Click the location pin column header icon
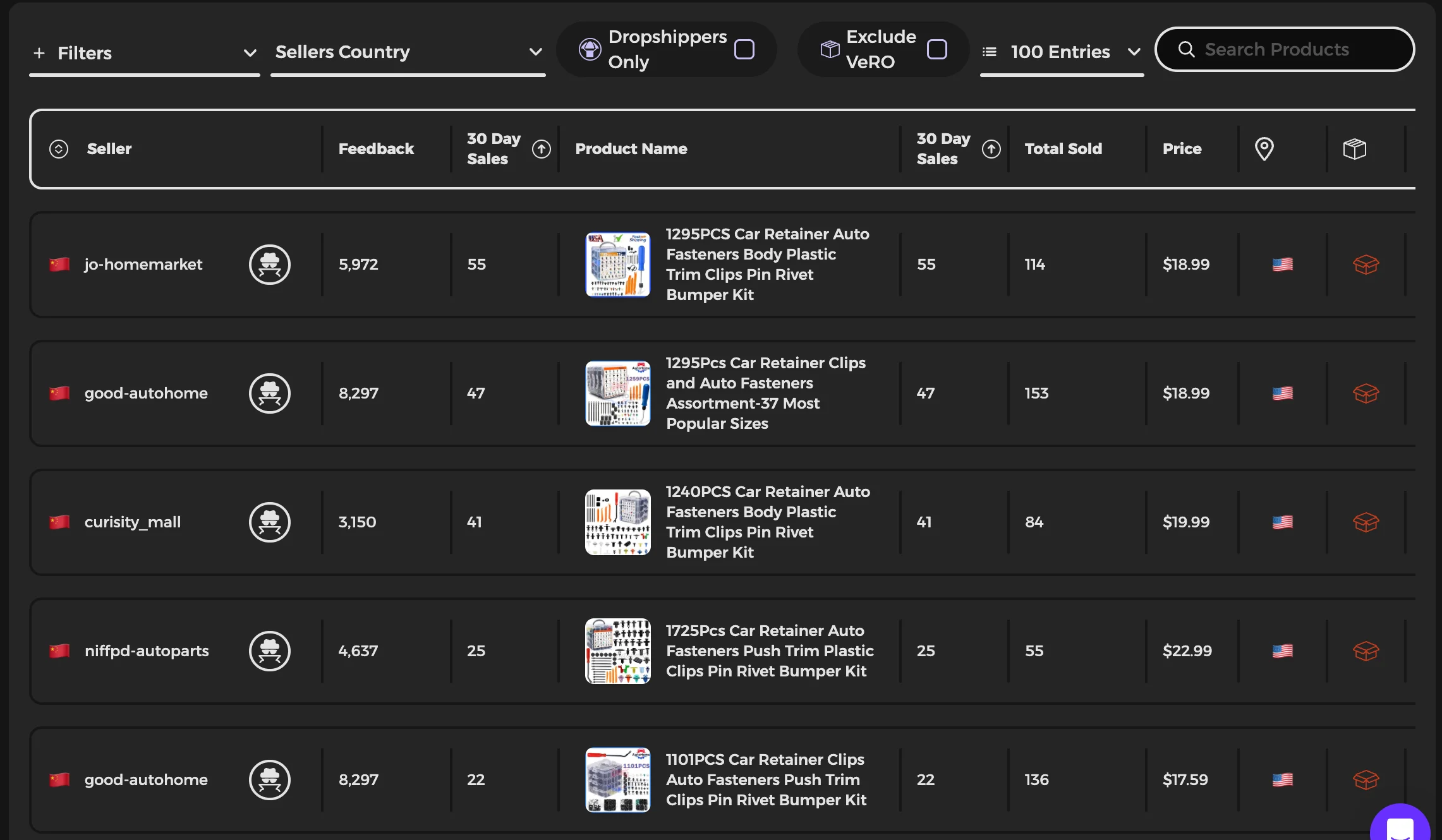The height and width of the screenshot is (840, 1442). [1264, 149]
